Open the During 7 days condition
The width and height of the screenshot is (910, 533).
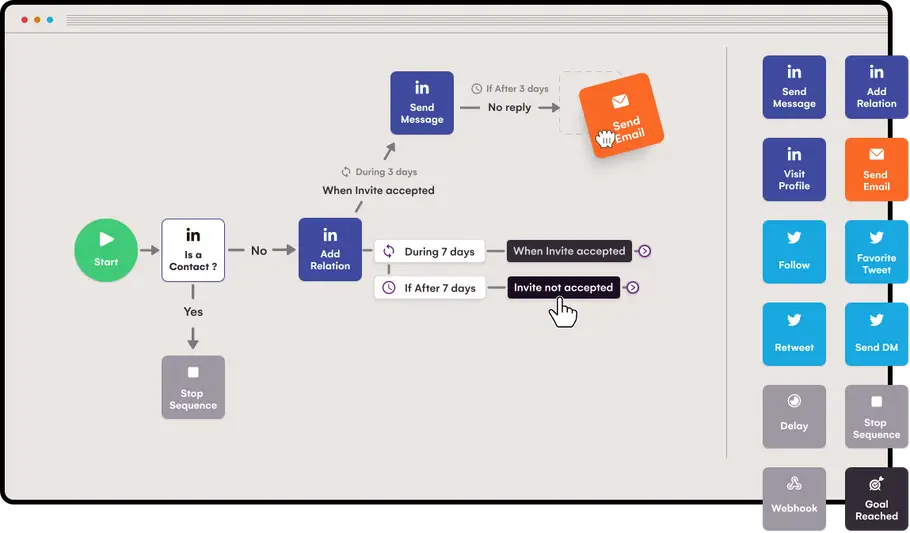click(429, 251)
